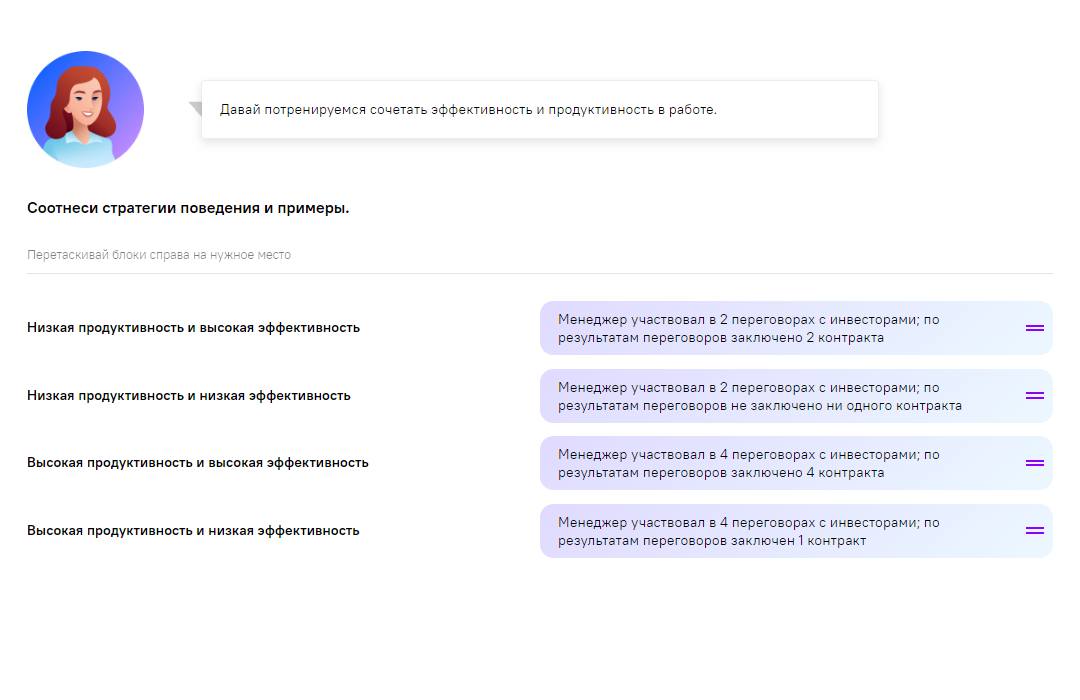Screen dimensions: 1080x700
Task: Click label 'Низкая продуктивность и низкая эффективность'
Action: click(188, 396)
